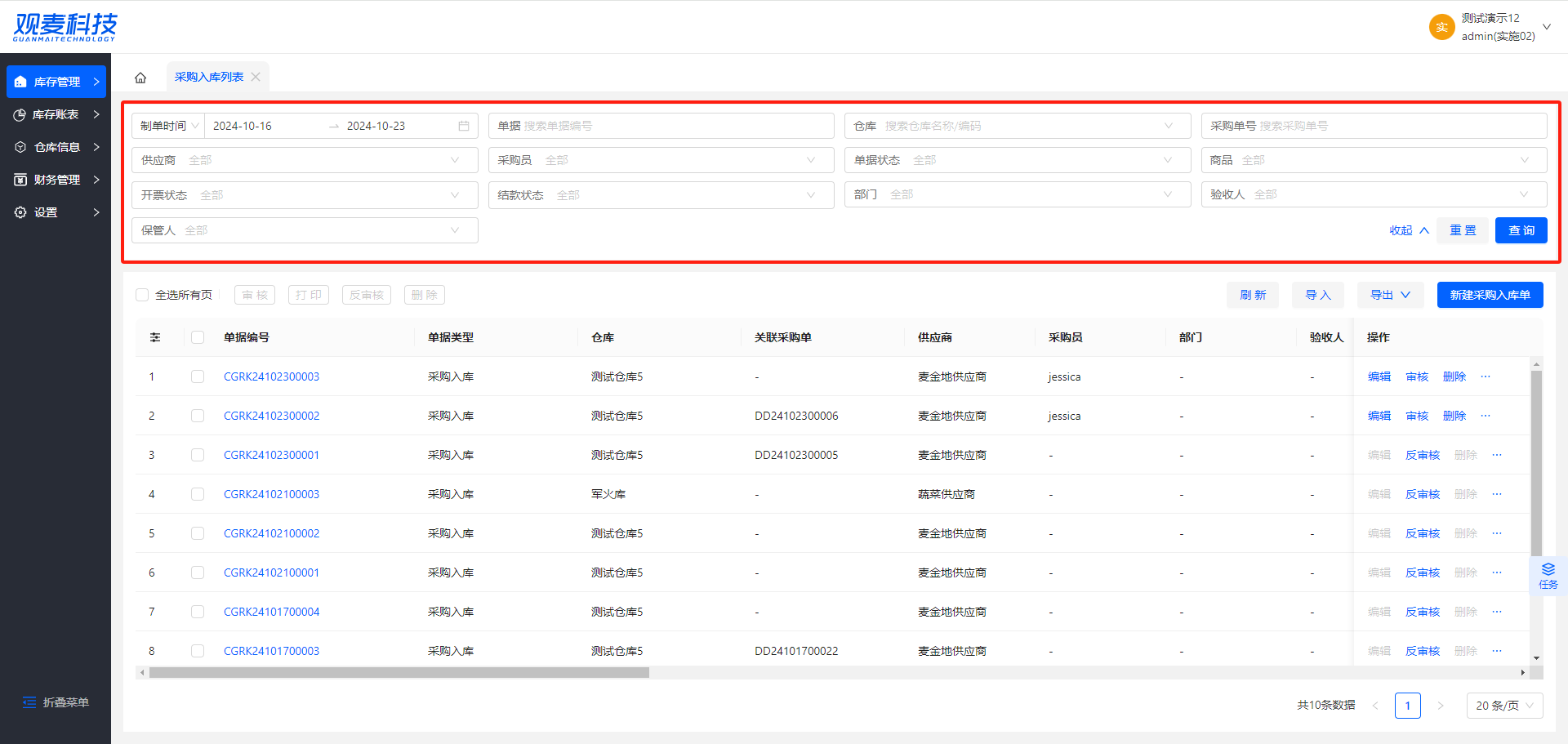Collapse filters with 收起 link
This screenshot has height=744, width=1568.
click(x=1409, y=230)
